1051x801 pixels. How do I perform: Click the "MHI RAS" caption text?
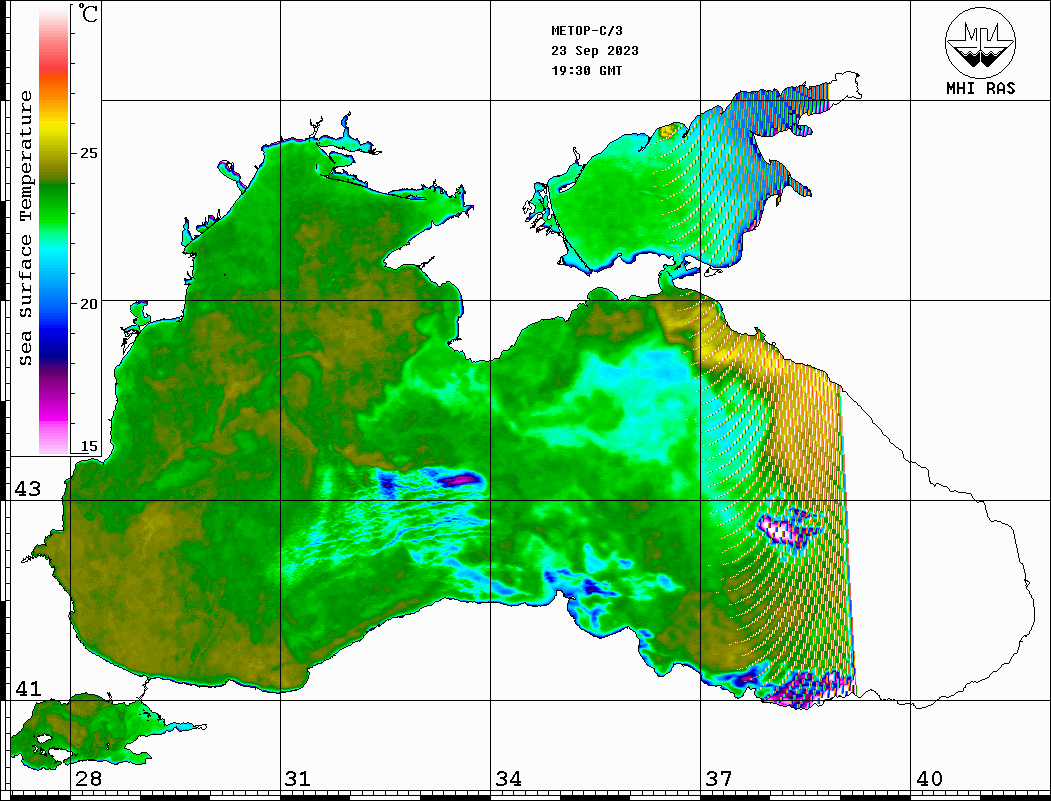coord(981,88)
